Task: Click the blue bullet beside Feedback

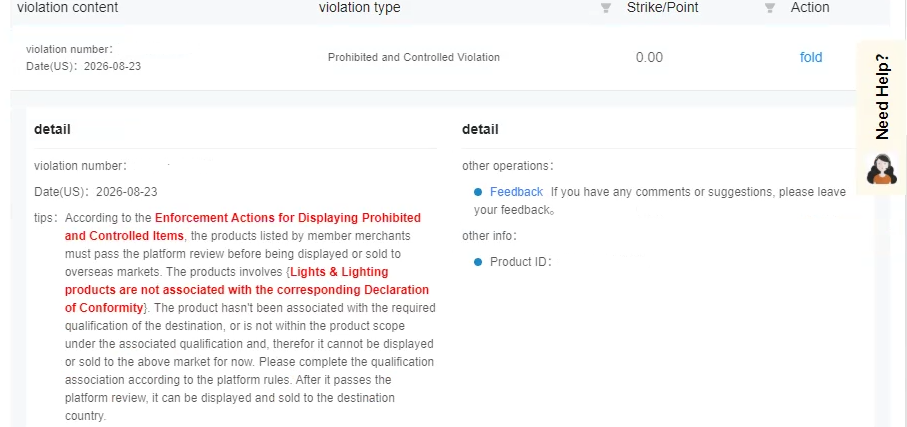Action: click(478, 192)
